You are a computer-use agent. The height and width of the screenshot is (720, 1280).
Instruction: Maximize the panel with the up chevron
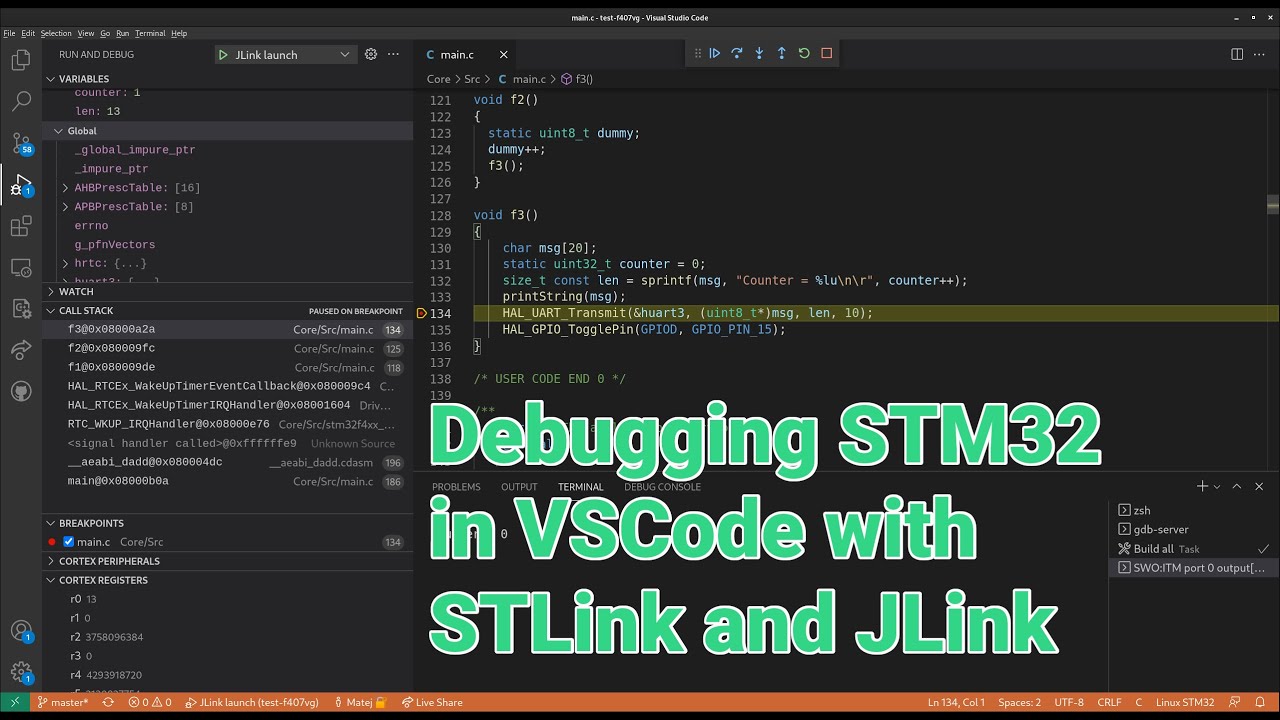[x=1236, y=486]
